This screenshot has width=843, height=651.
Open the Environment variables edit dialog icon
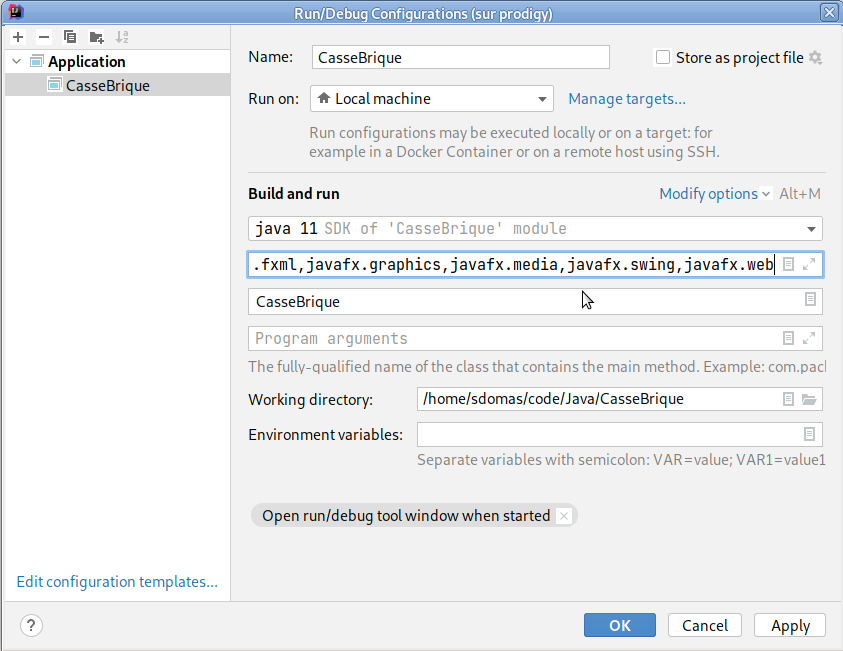809,434
